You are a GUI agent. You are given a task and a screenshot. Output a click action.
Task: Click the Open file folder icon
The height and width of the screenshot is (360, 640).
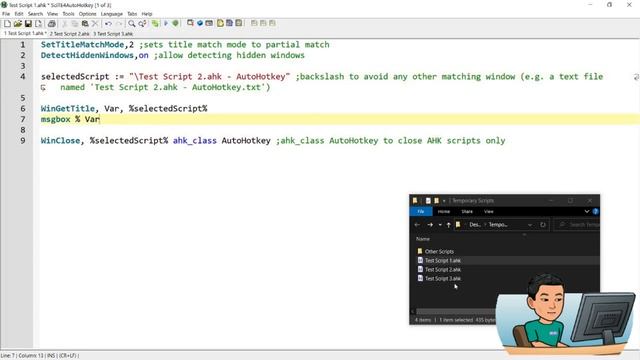18,24
